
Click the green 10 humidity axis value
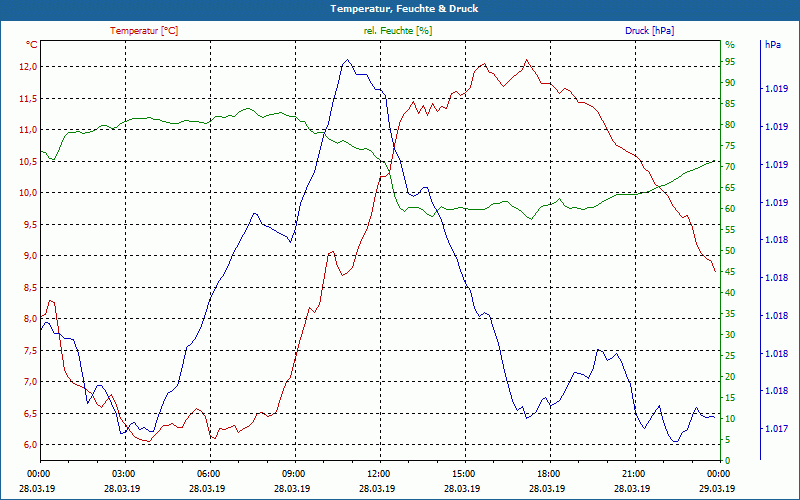tap(730, 419)
